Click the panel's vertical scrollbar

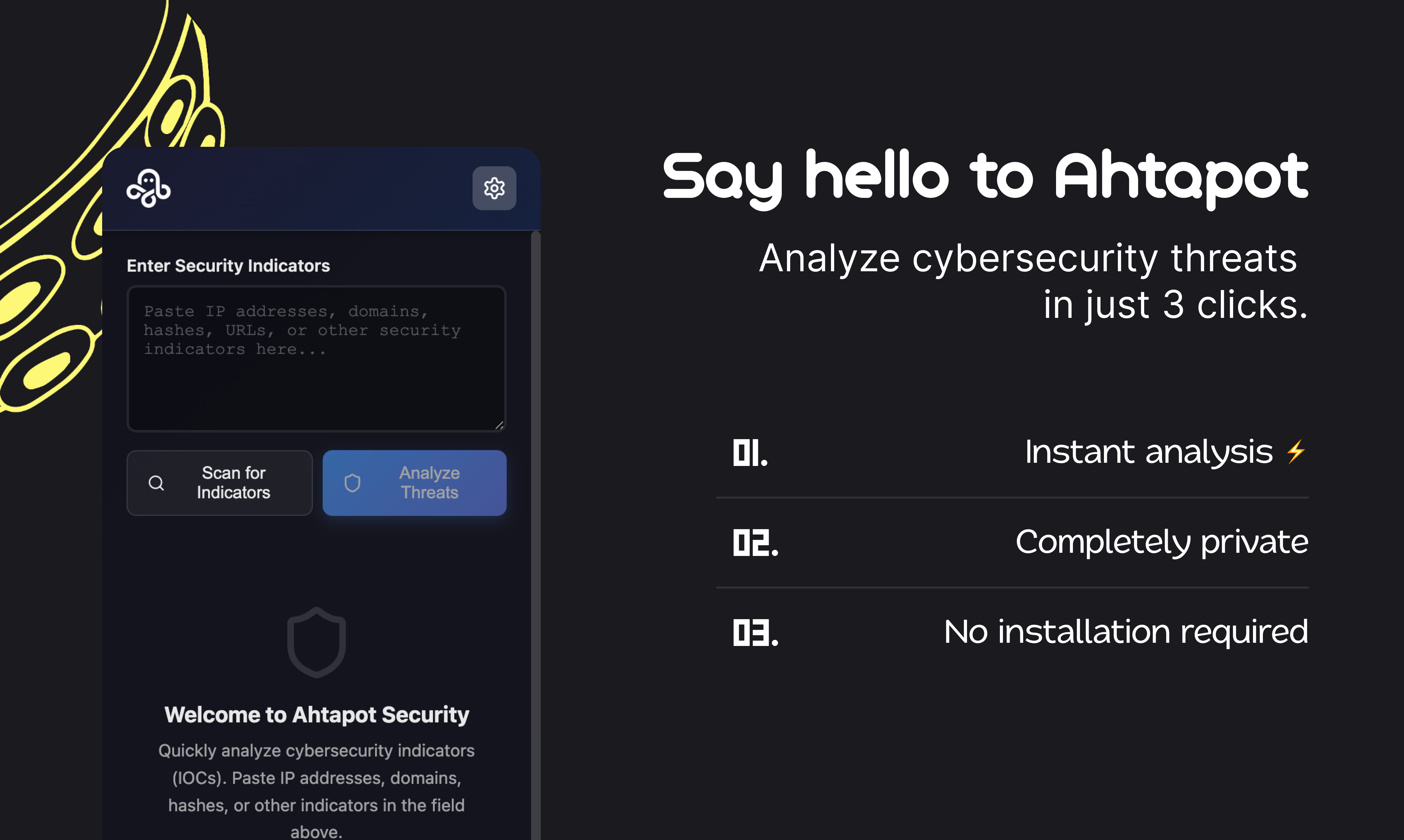point(536,536)
